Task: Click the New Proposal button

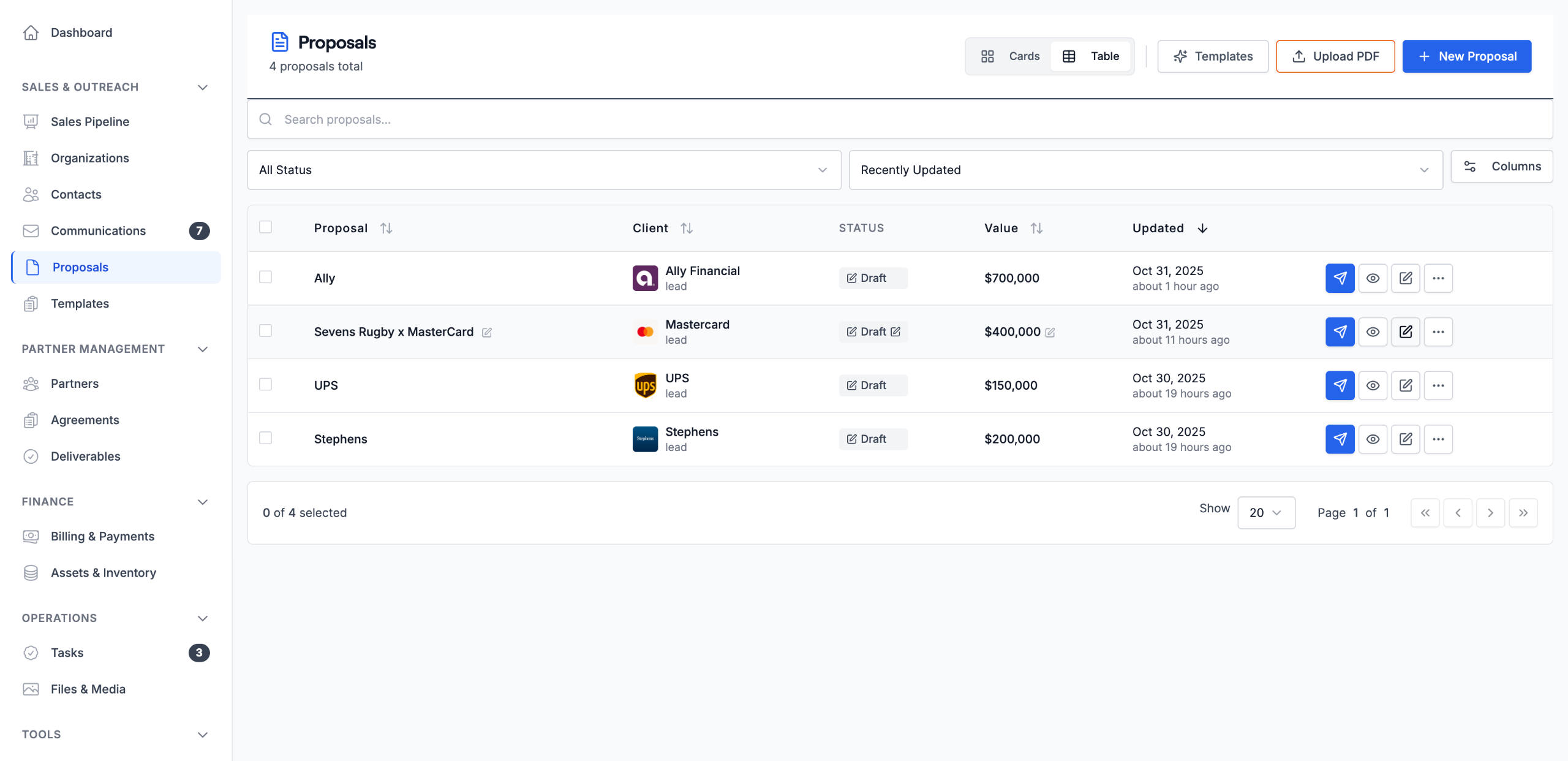Action: (1466, 56)
